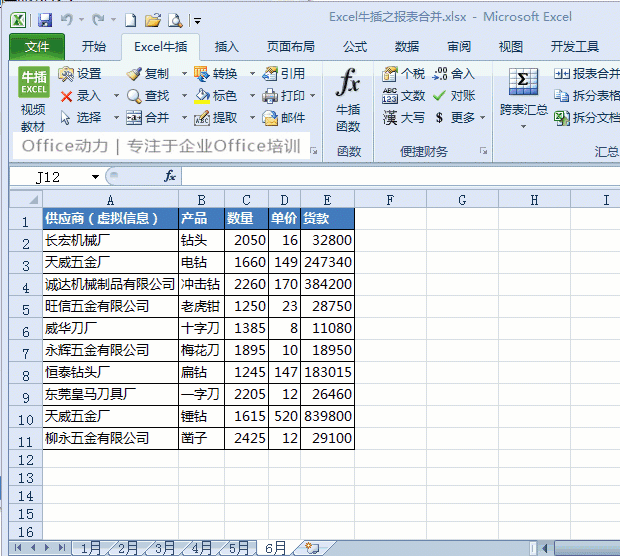Expand the 打印 dropdown arrow
This screenshot has height=556, width=620.
pyautogui.click(x=312, y=96)
